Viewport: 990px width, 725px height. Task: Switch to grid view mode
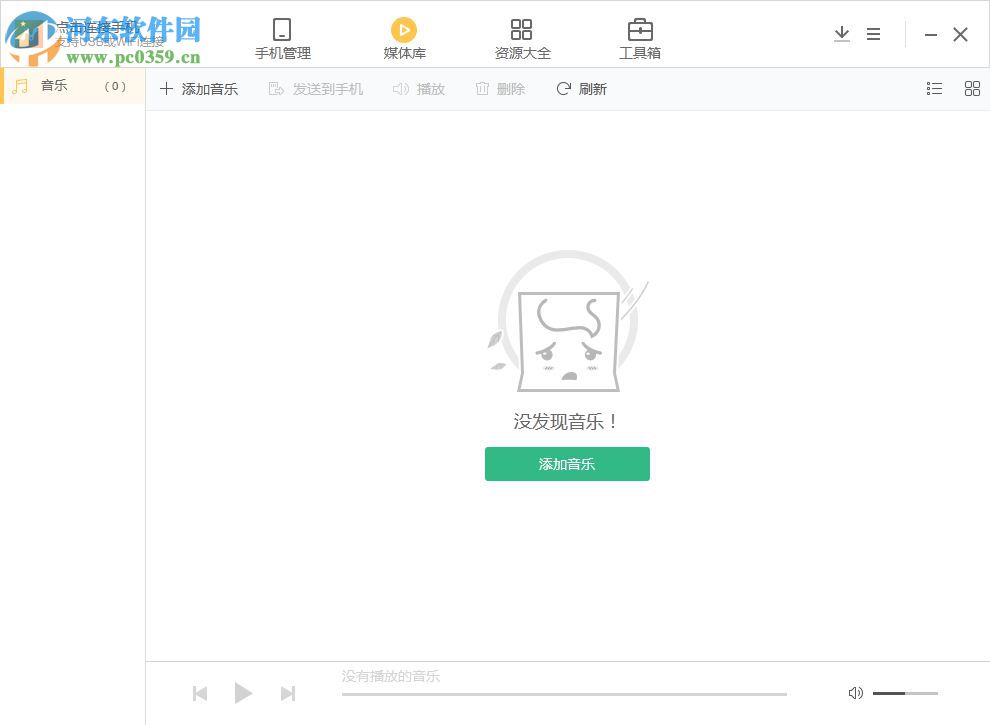point(972,88)
